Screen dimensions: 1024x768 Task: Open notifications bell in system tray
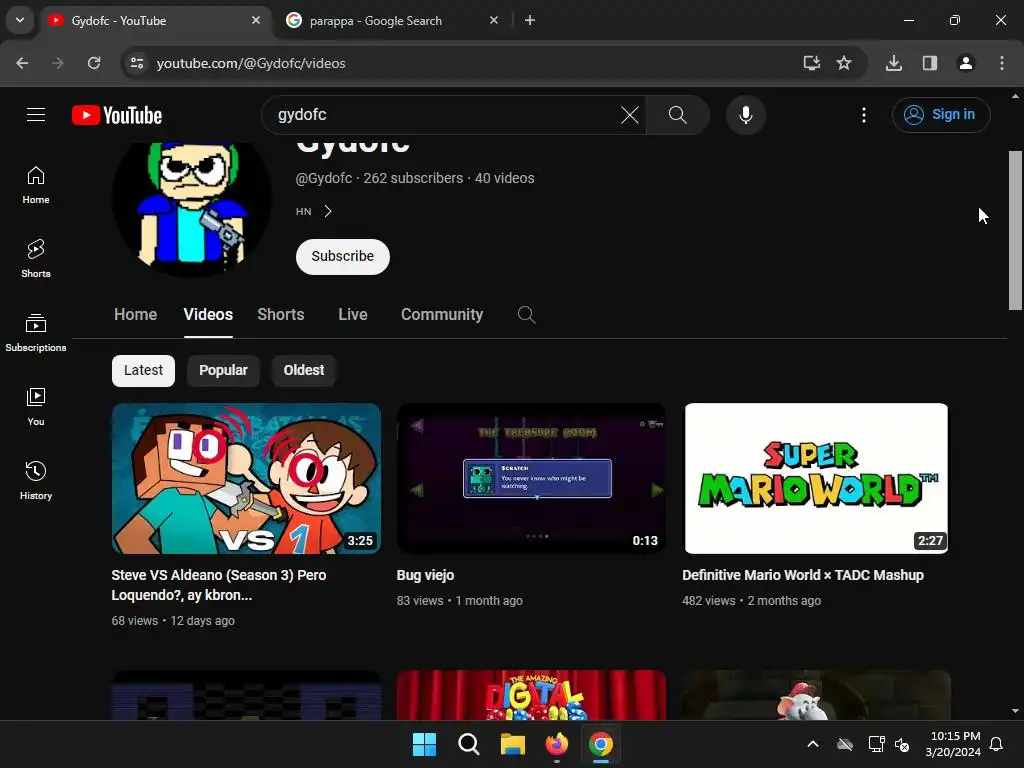(x=997, y=744)
